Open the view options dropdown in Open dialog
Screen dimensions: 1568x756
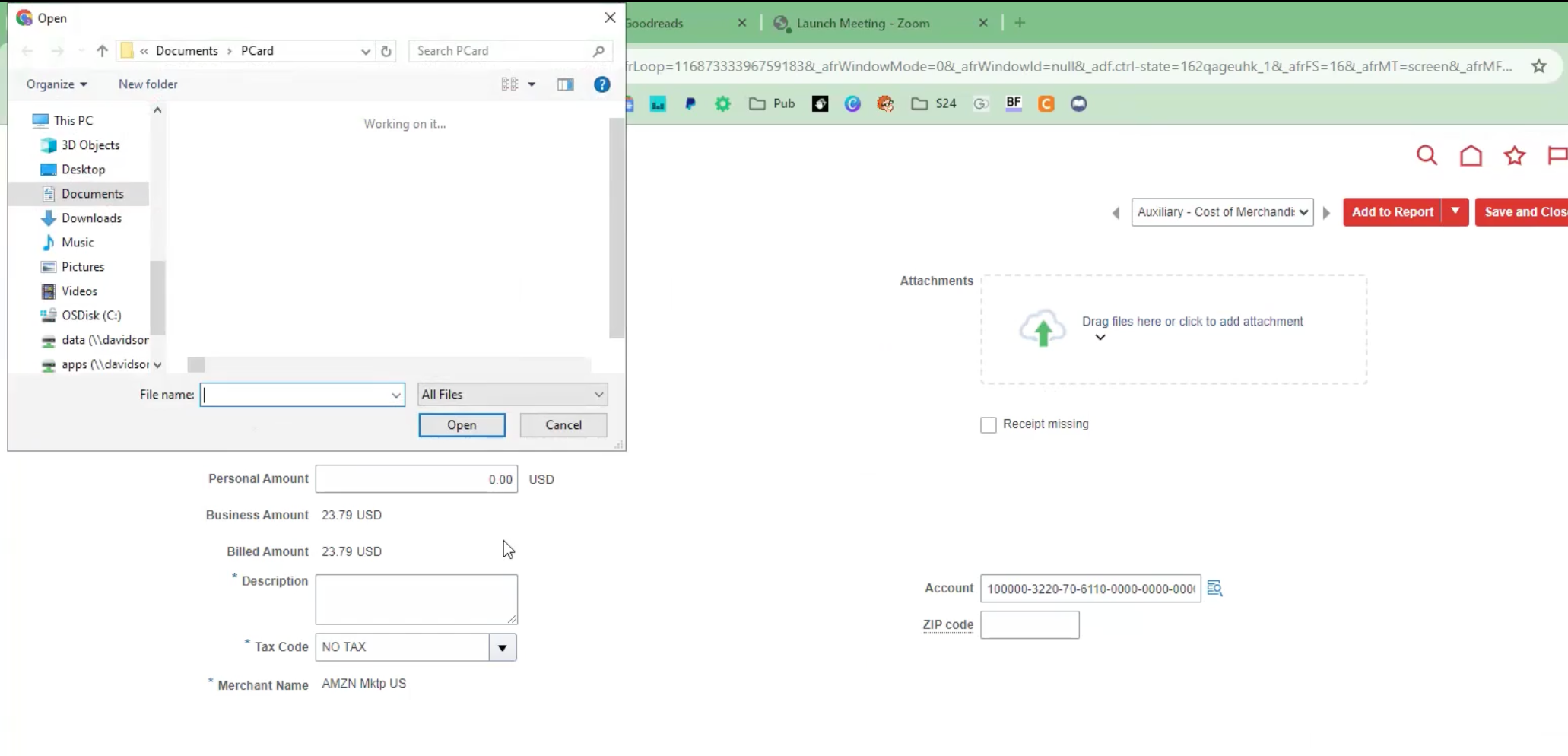tap(532, 84)
